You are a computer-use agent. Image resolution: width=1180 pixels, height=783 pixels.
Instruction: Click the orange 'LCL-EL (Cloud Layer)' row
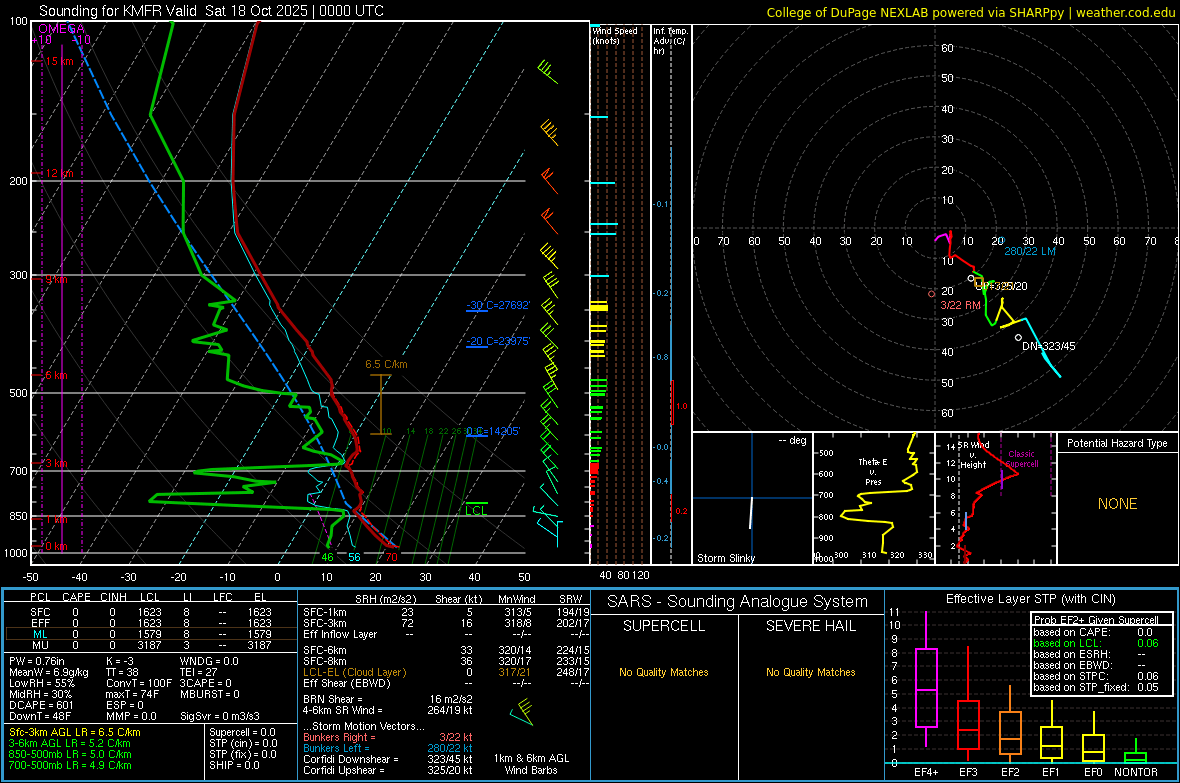446,672
